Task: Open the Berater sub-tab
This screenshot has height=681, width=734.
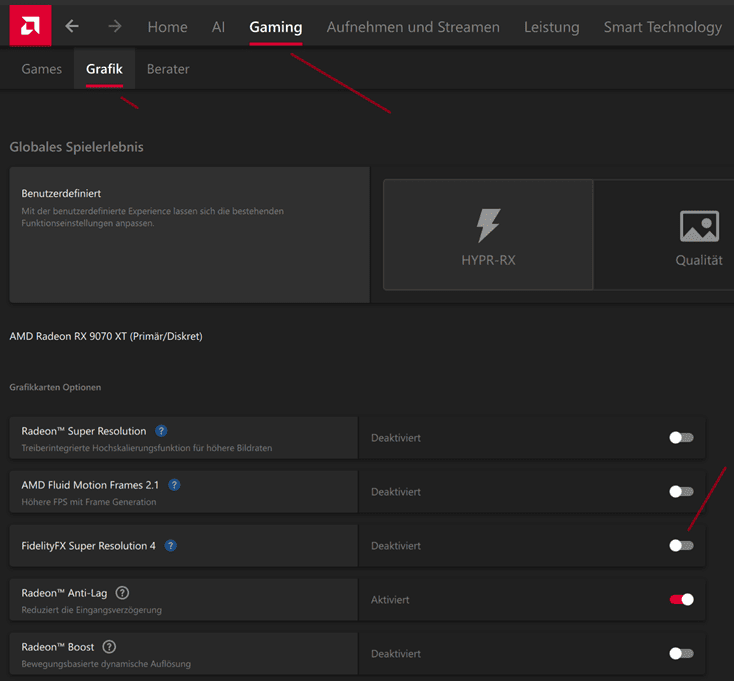Action: [168, 69]
